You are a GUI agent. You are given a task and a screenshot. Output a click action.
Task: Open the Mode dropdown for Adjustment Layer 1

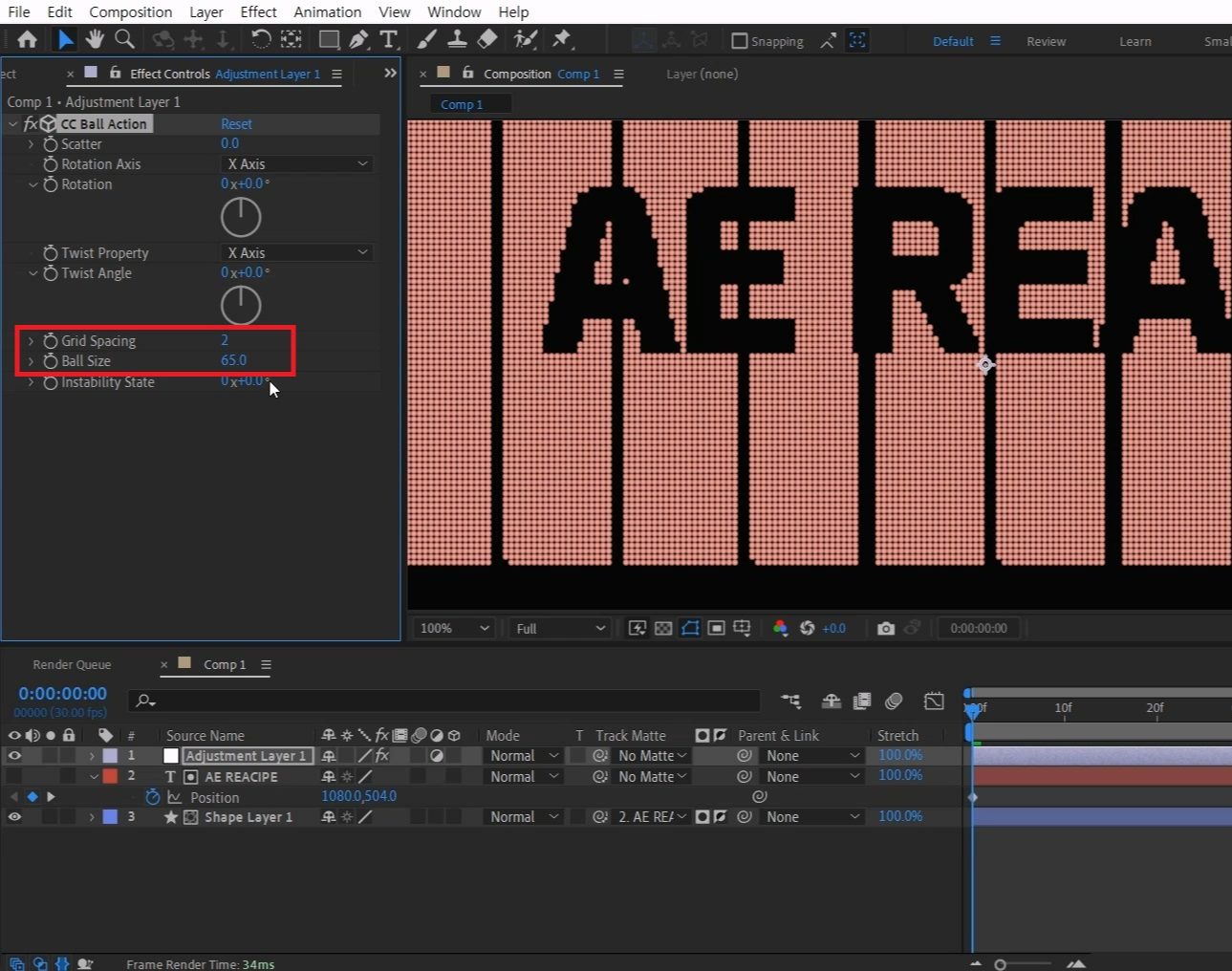[523, 755]
